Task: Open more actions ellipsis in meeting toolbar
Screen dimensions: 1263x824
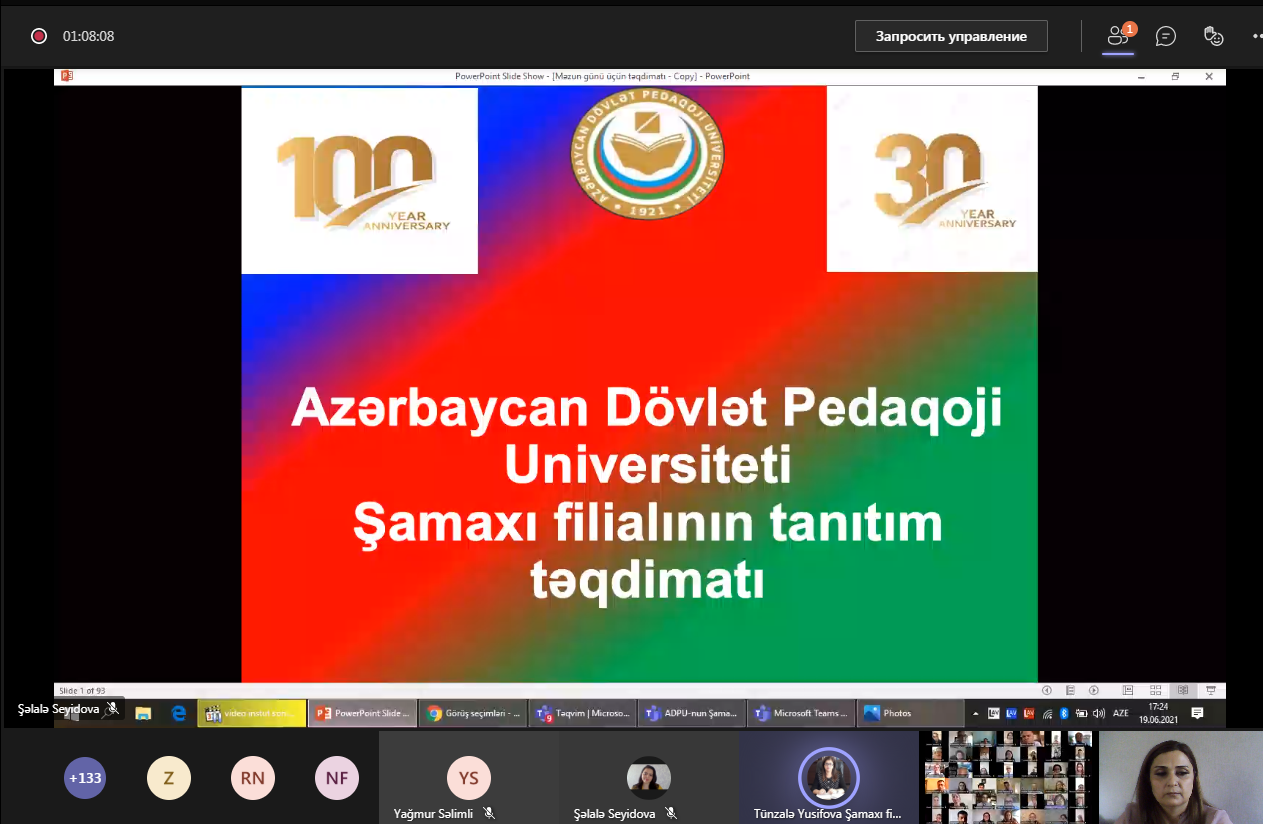Action: click(1256, 36)
